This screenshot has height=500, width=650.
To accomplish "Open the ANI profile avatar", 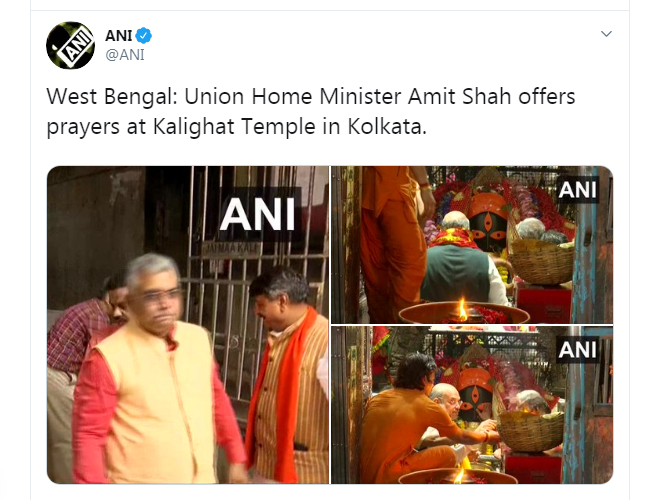I will [x=70, y=45].
